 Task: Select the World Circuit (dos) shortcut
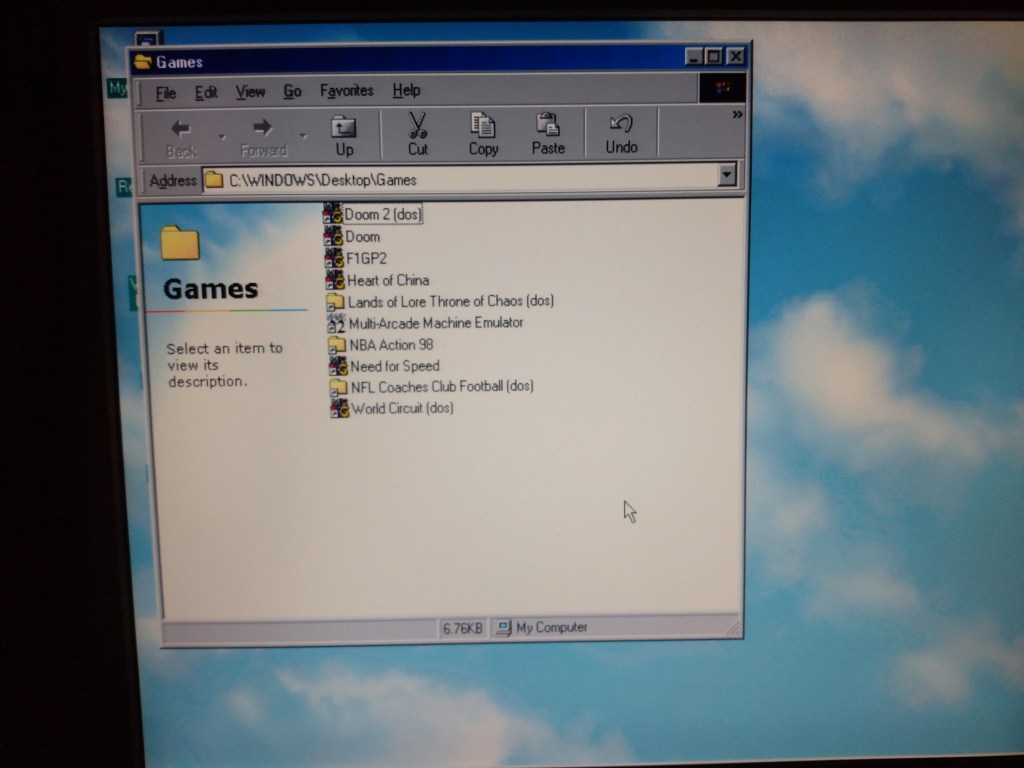pyautogui.click(x=402, y=408)
